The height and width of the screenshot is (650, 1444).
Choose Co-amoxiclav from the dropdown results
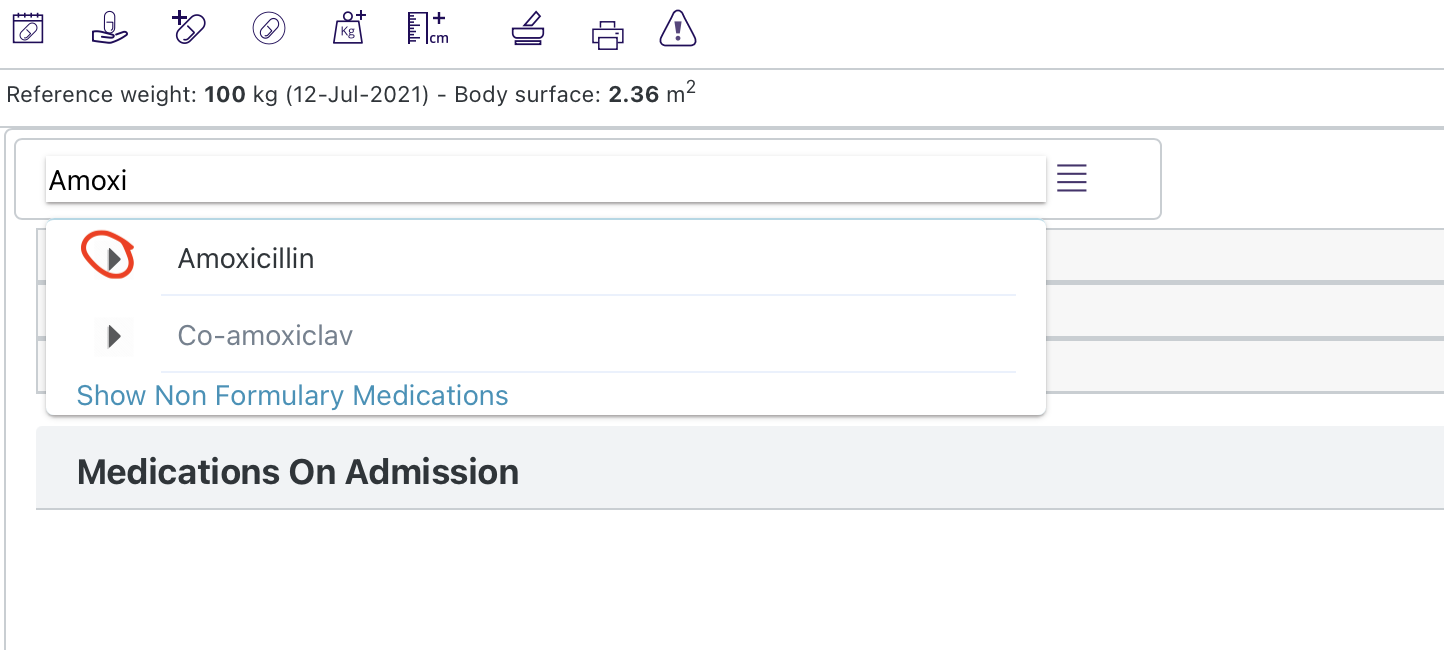pos(264,336)
